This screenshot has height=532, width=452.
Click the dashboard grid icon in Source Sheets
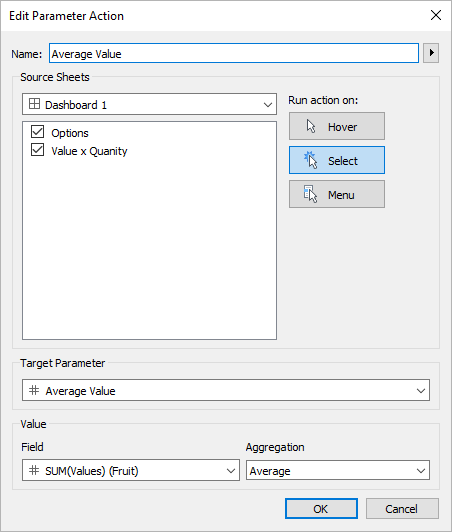(34, 104)
